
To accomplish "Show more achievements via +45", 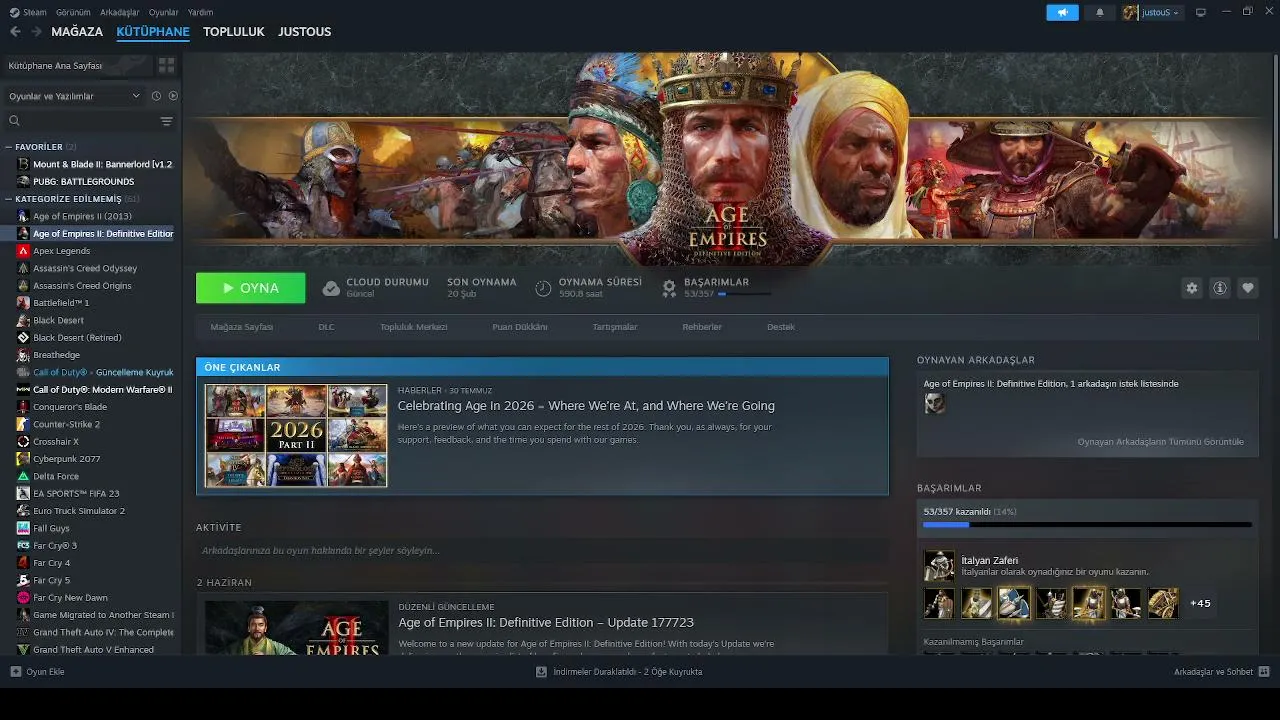I will click(x=1200, y=603).
